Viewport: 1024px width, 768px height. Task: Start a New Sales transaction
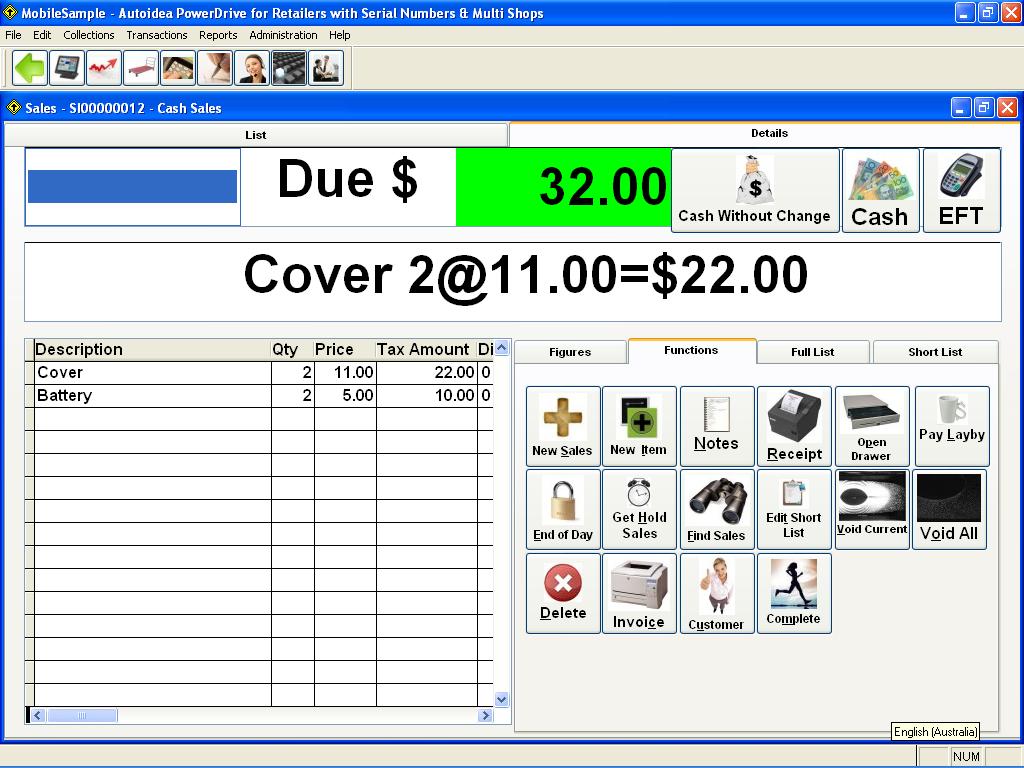pyautogui.click(x=562, y=426)
